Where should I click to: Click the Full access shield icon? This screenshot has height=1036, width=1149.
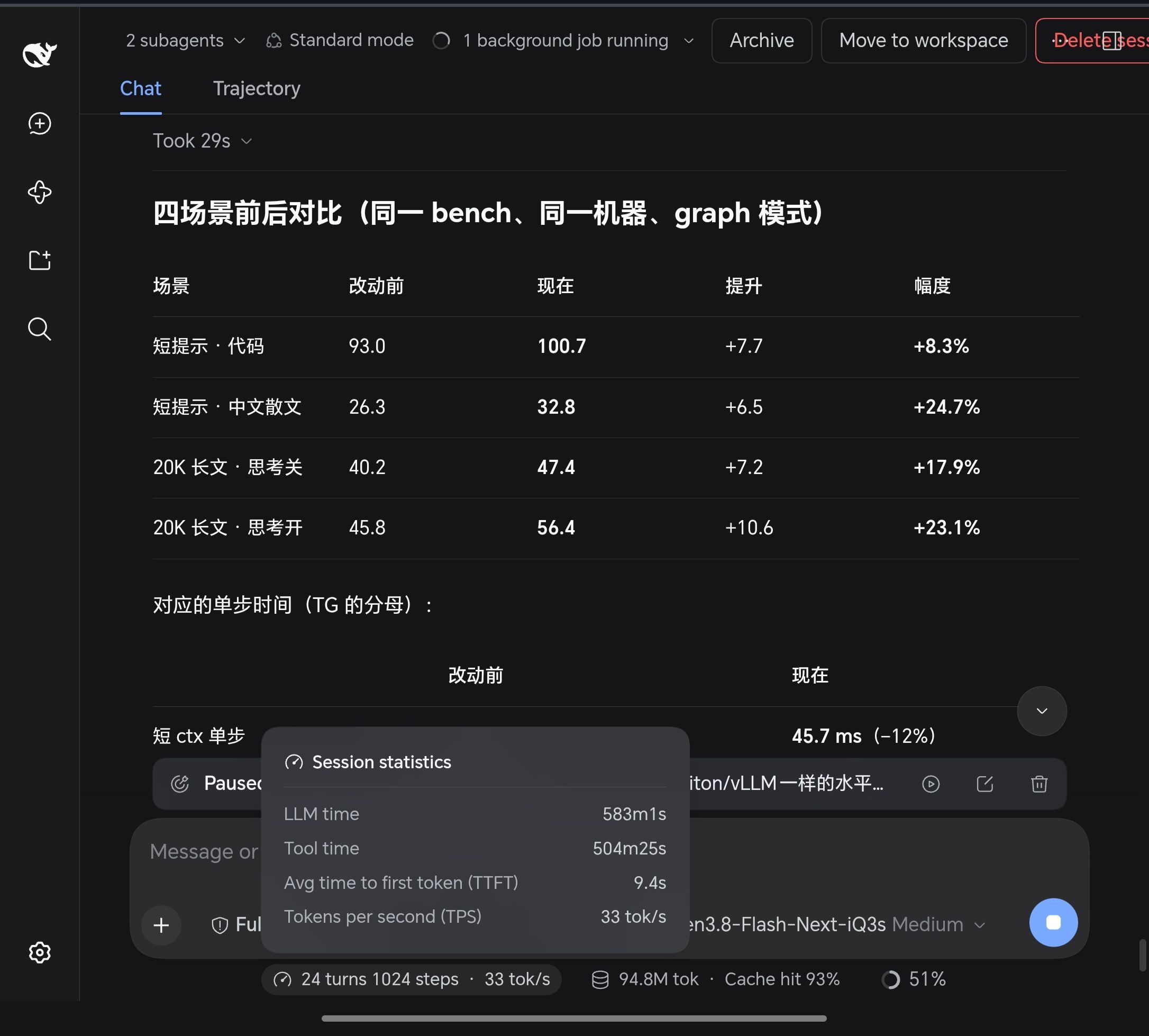(x=220, y=925)
